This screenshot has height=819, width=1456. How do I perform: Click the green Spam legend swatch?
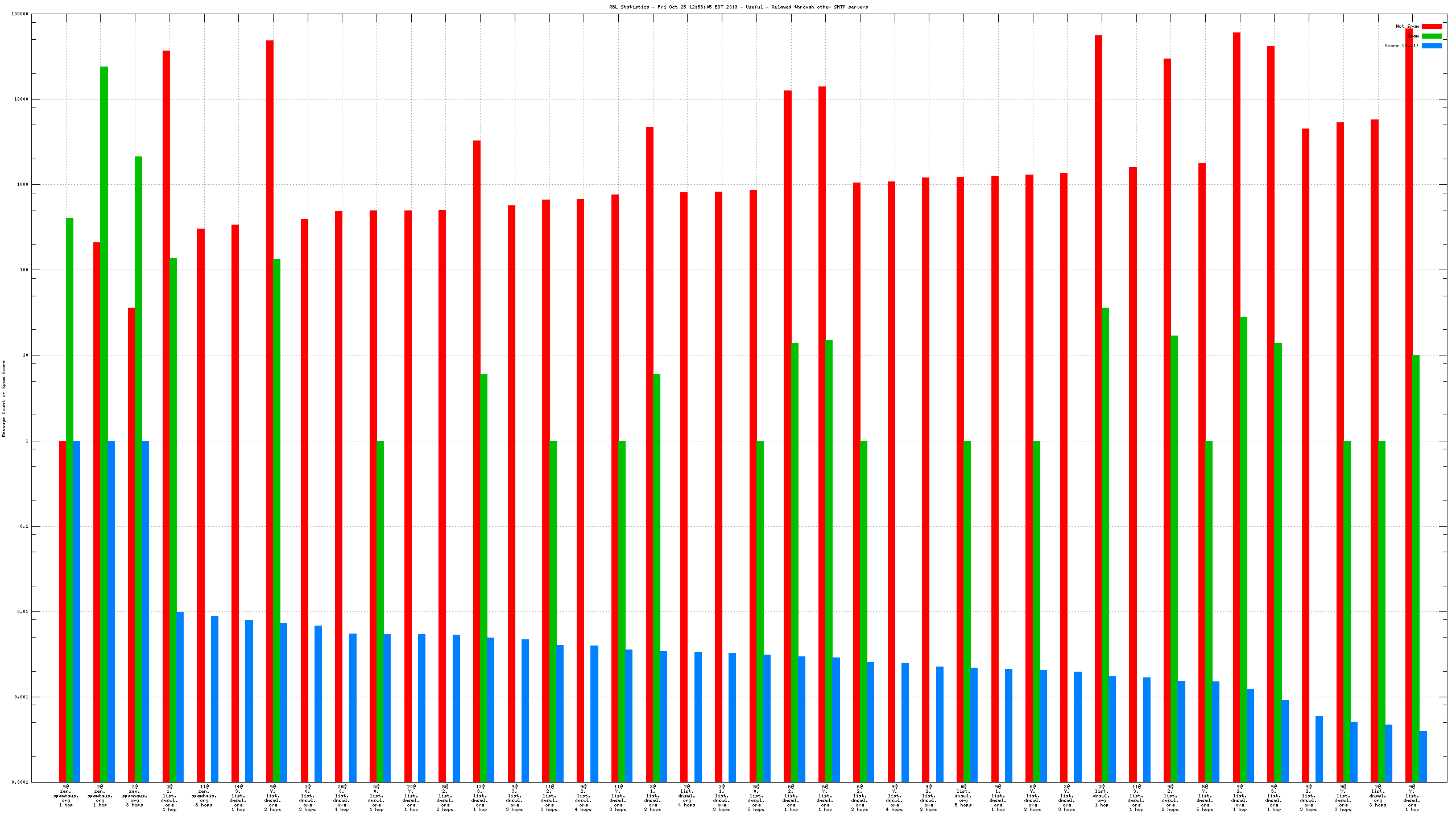(1432, 36)
